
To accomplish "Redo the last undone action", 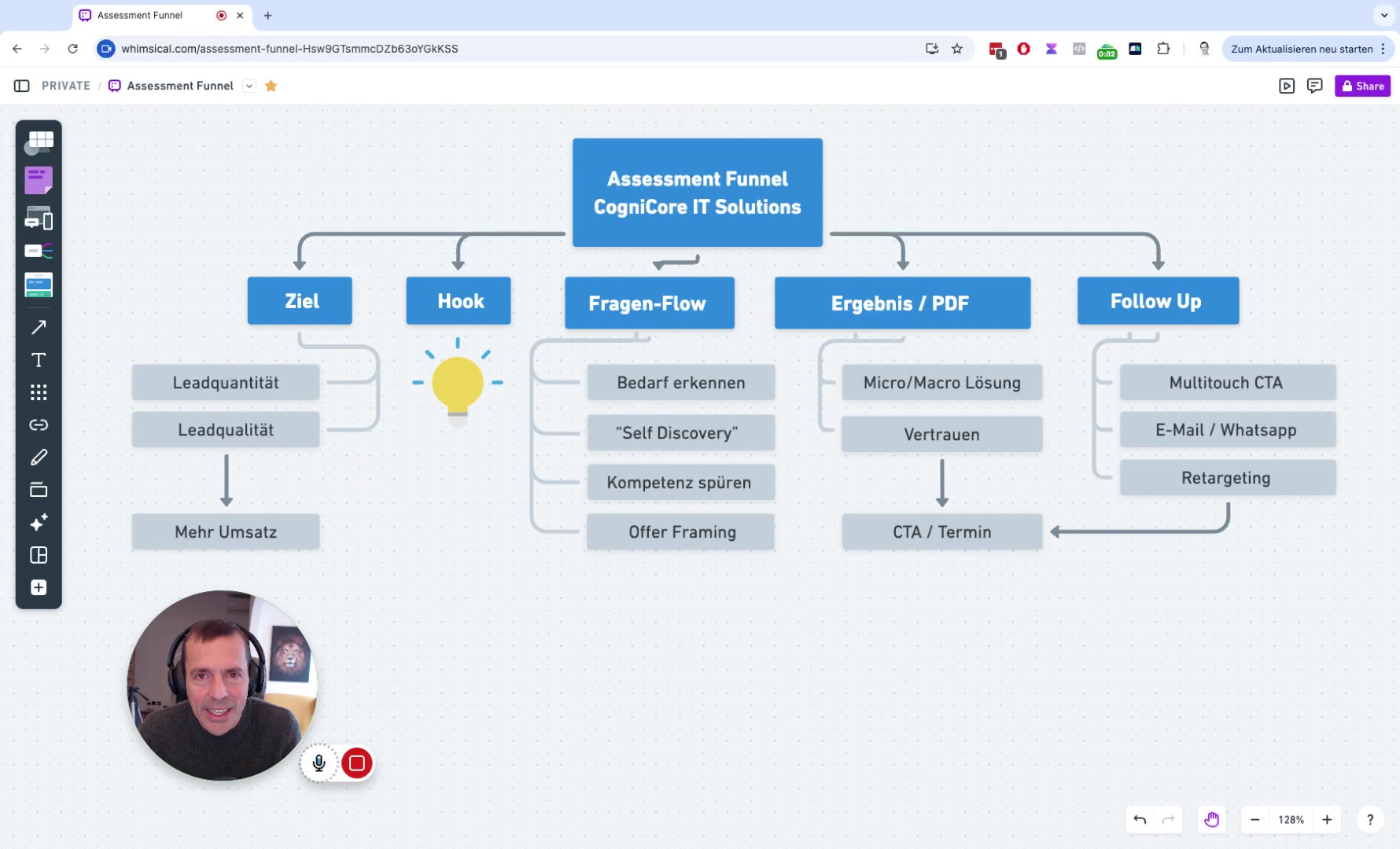I will coord(1169,820).
